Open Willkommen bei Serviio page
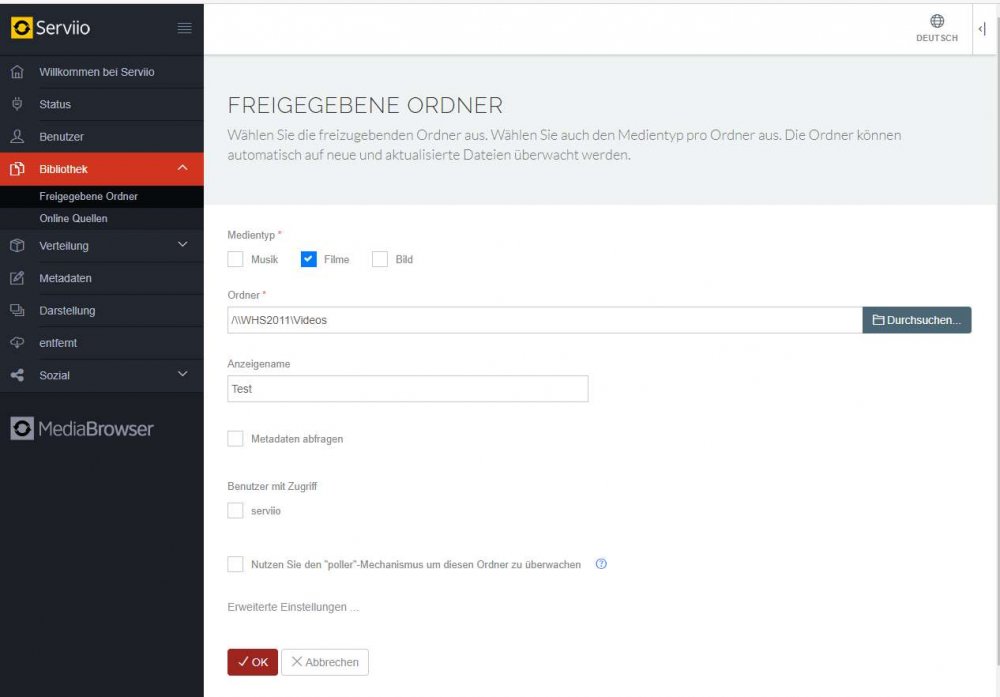This screenshot has width=1000, height=697. coord(101,72)
